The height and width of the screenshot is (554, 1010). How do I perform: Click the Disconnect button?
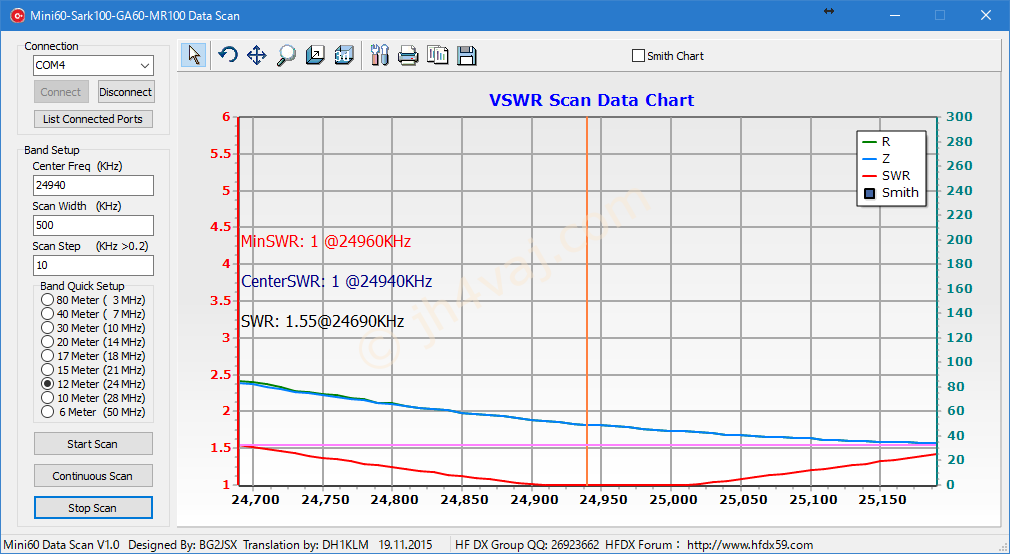pyautogui.click(x=126, y=91)
